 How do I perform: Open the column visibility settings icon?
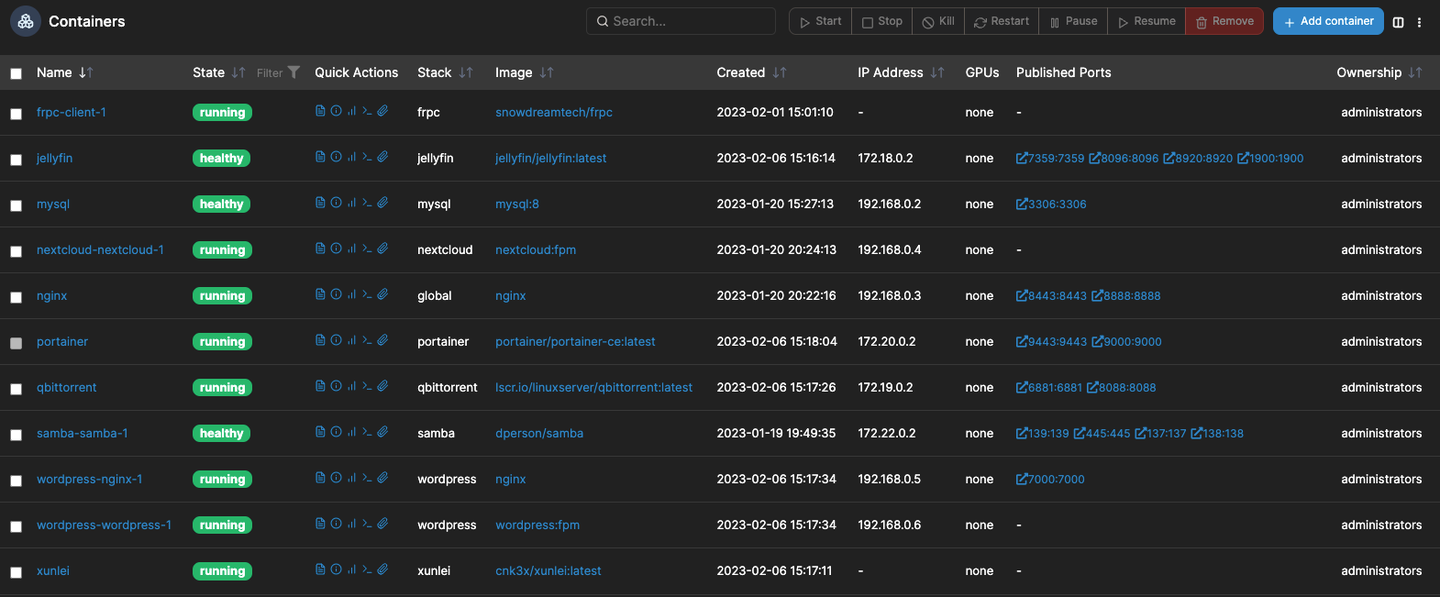tap(1398, 22)
